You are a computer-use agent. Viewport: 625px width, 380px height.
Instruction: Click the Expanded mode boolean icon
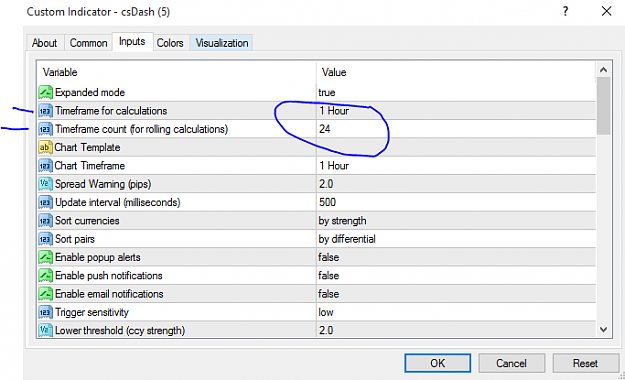click(45, 92)
